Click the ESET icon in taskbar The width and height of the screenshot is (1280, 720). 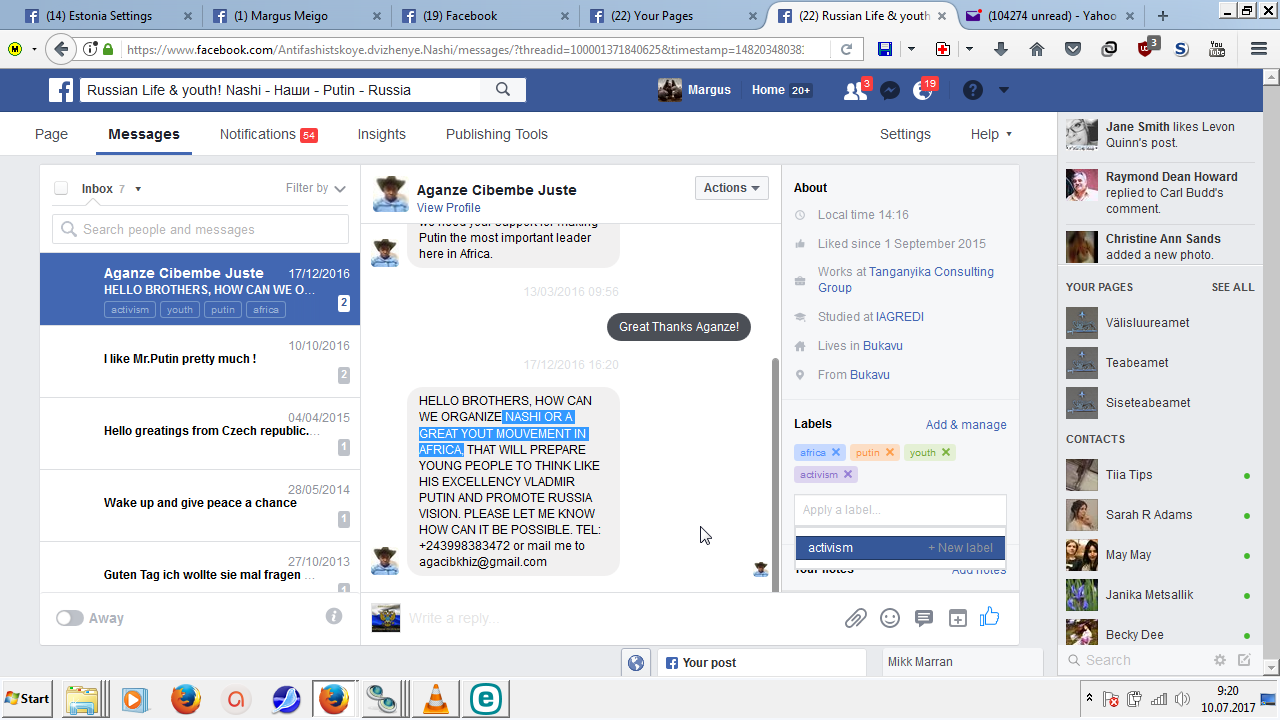[x=485, y=699]
